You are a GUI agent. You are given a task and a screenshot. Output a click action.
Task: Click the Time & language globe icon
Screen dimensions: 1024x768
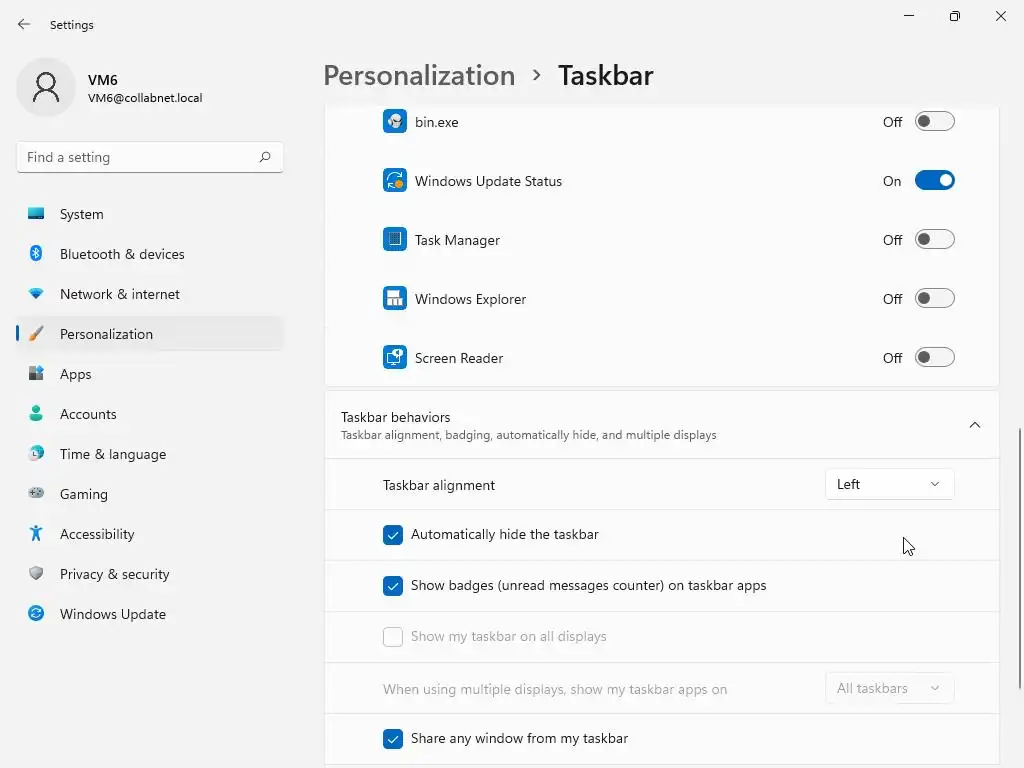[x=36, y=453]
